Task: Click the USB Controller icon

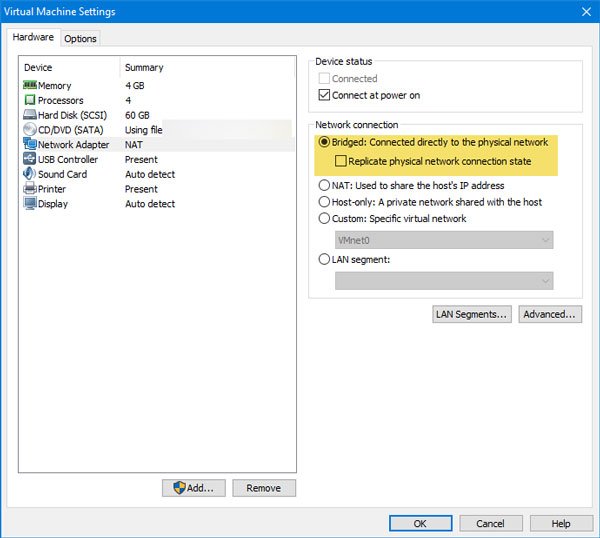Action: click(x=29, y=159)
